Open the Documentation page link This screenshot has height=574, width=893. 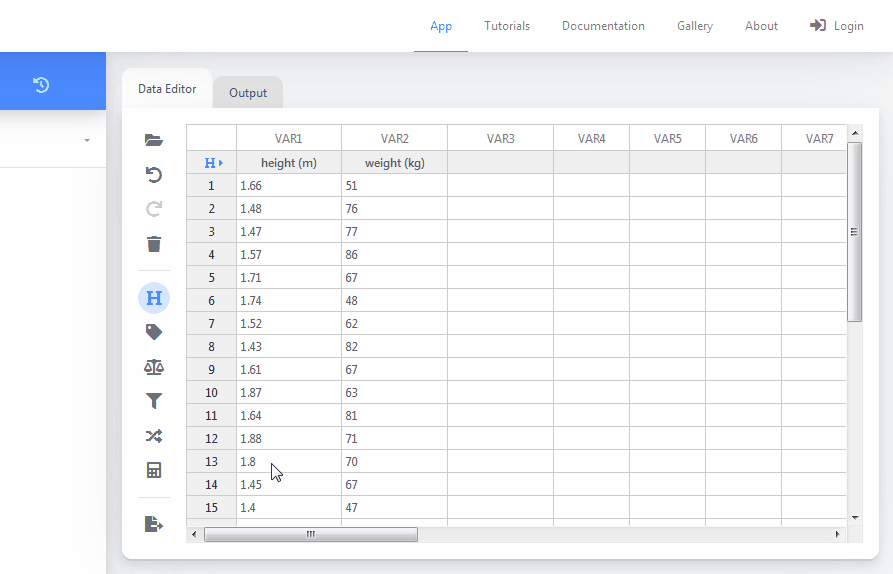tap(603, 26)
